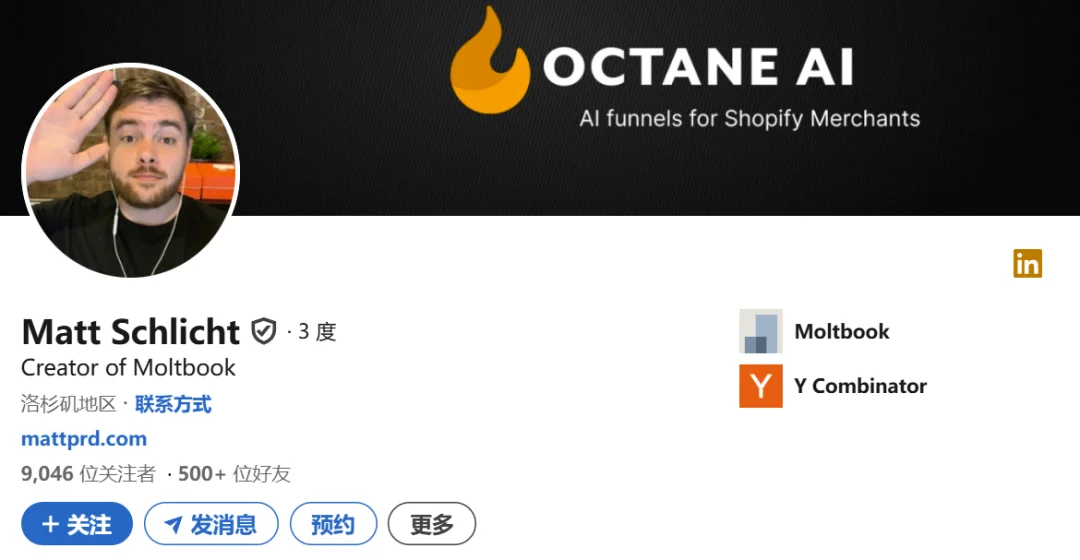The image size is (1080, 560).
Task: Click the name Matt Schlicht
Action: point(131,331)
